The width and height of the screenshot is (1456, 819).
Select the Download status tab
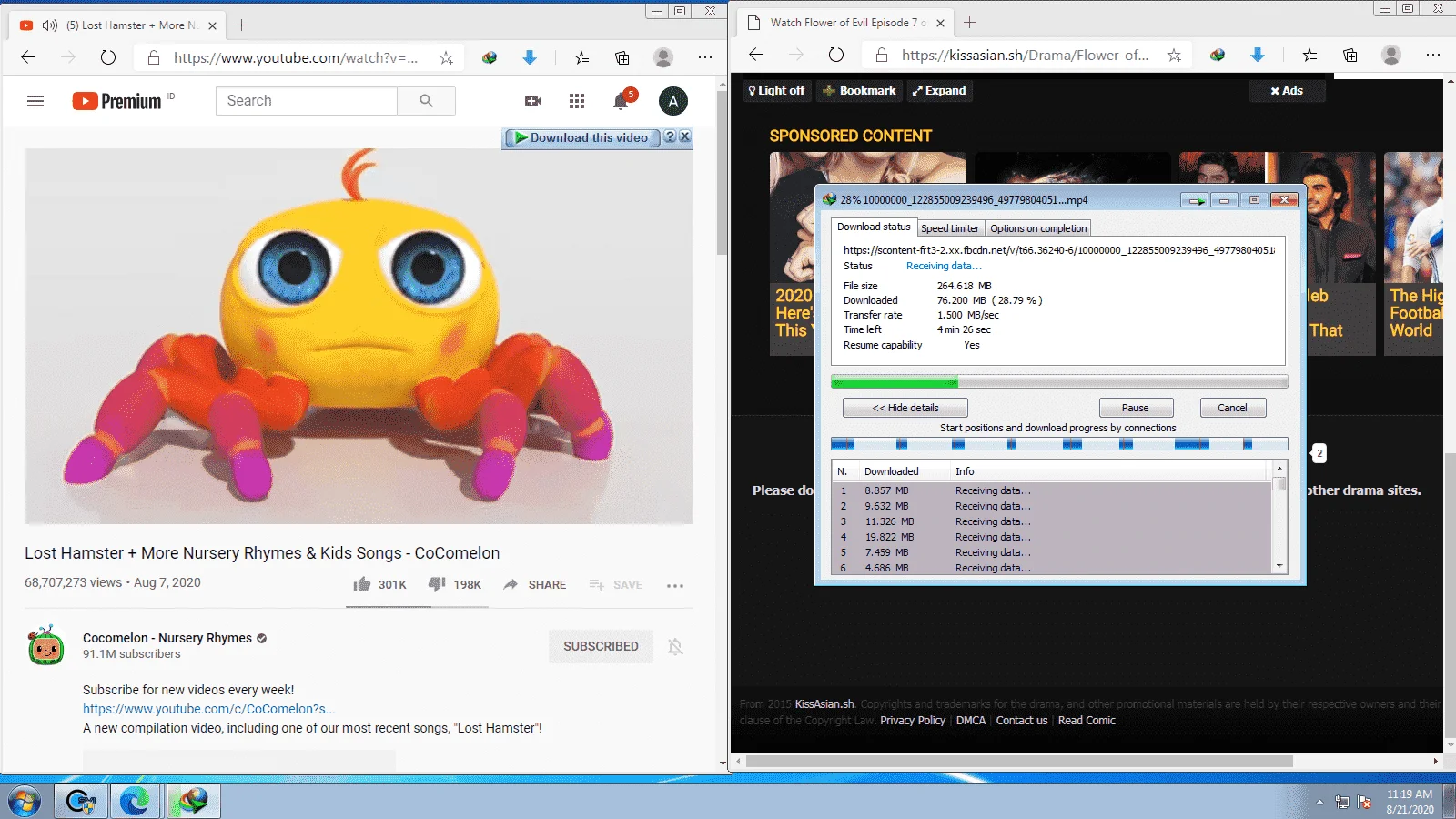point(874,227)
